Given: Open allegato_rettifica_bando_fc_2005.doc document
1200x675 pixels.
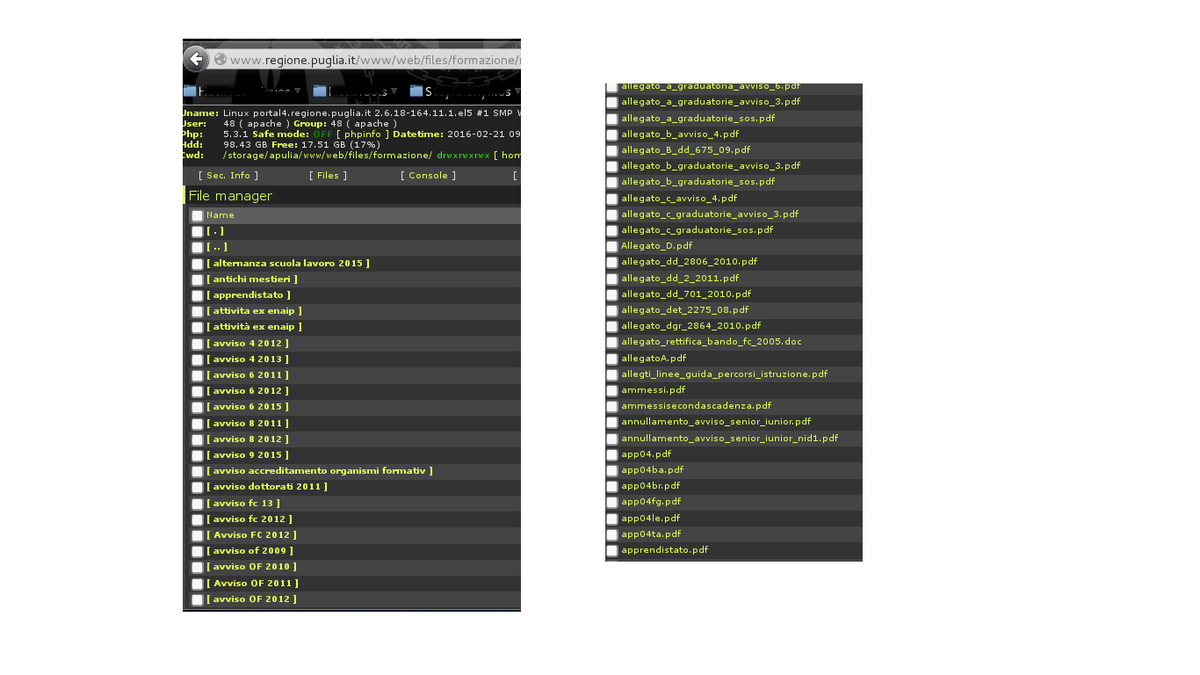Looking at the screenshot, I should [711, 342].
